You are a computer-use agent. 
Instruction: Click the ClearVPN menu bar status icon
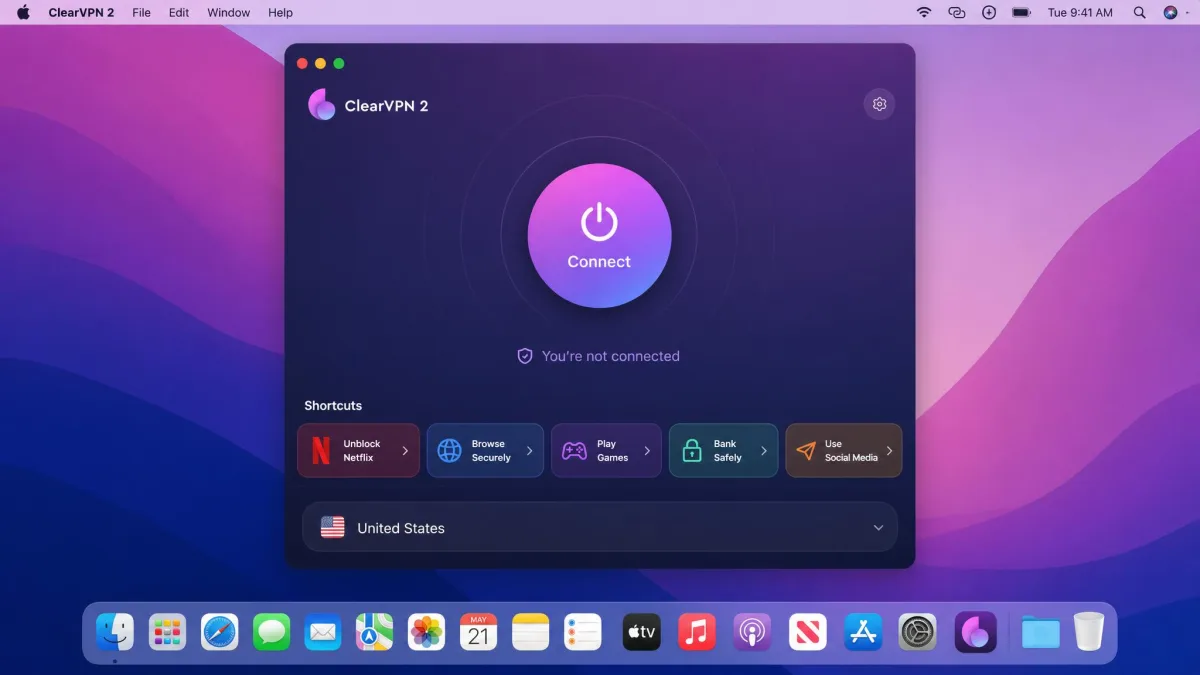957,12
